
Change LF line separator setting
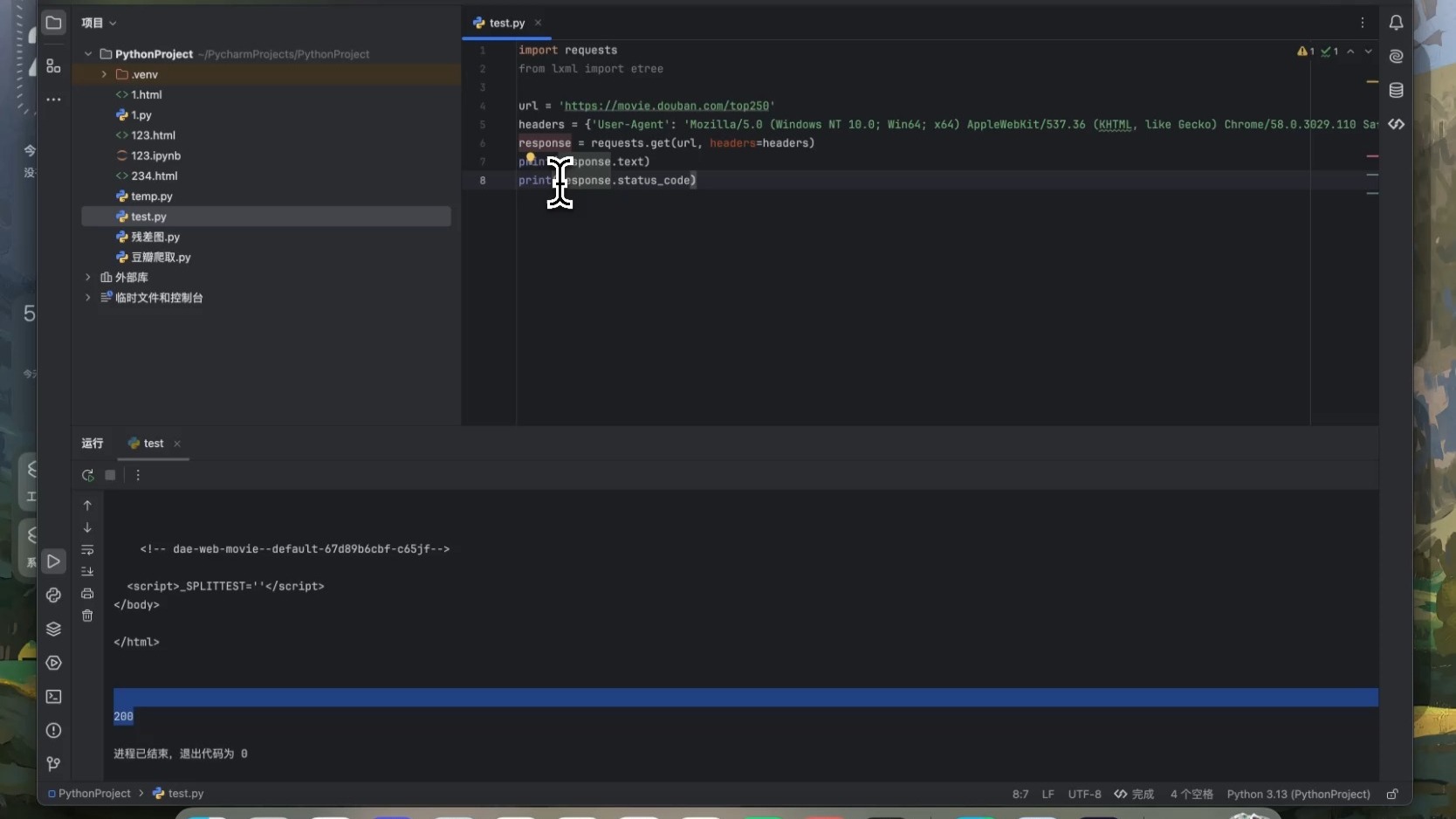click(1048, 795)
